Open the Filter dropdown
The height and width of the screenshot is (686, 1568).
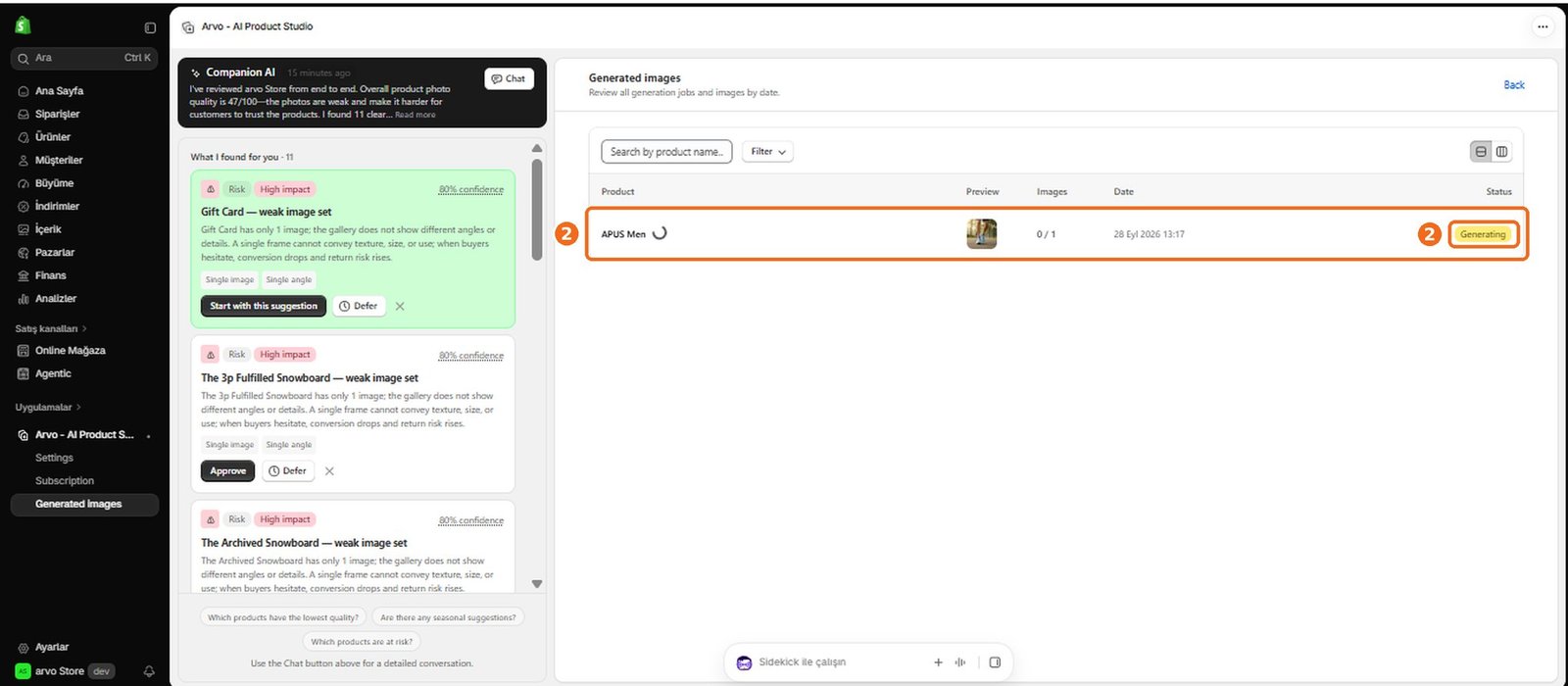pos(767,152)
